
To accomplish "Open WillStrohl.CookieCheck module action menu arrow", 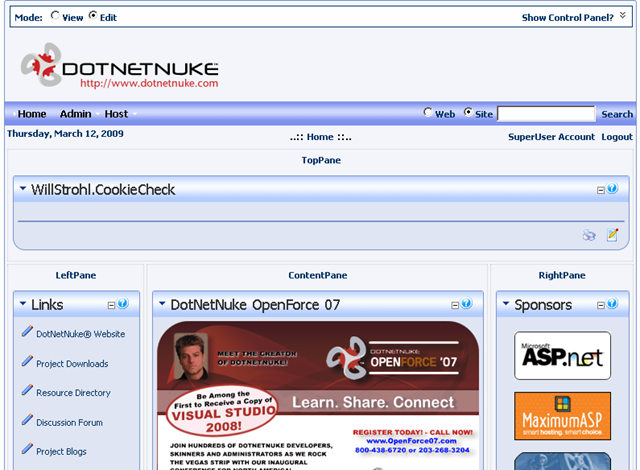I will (23, 188).
